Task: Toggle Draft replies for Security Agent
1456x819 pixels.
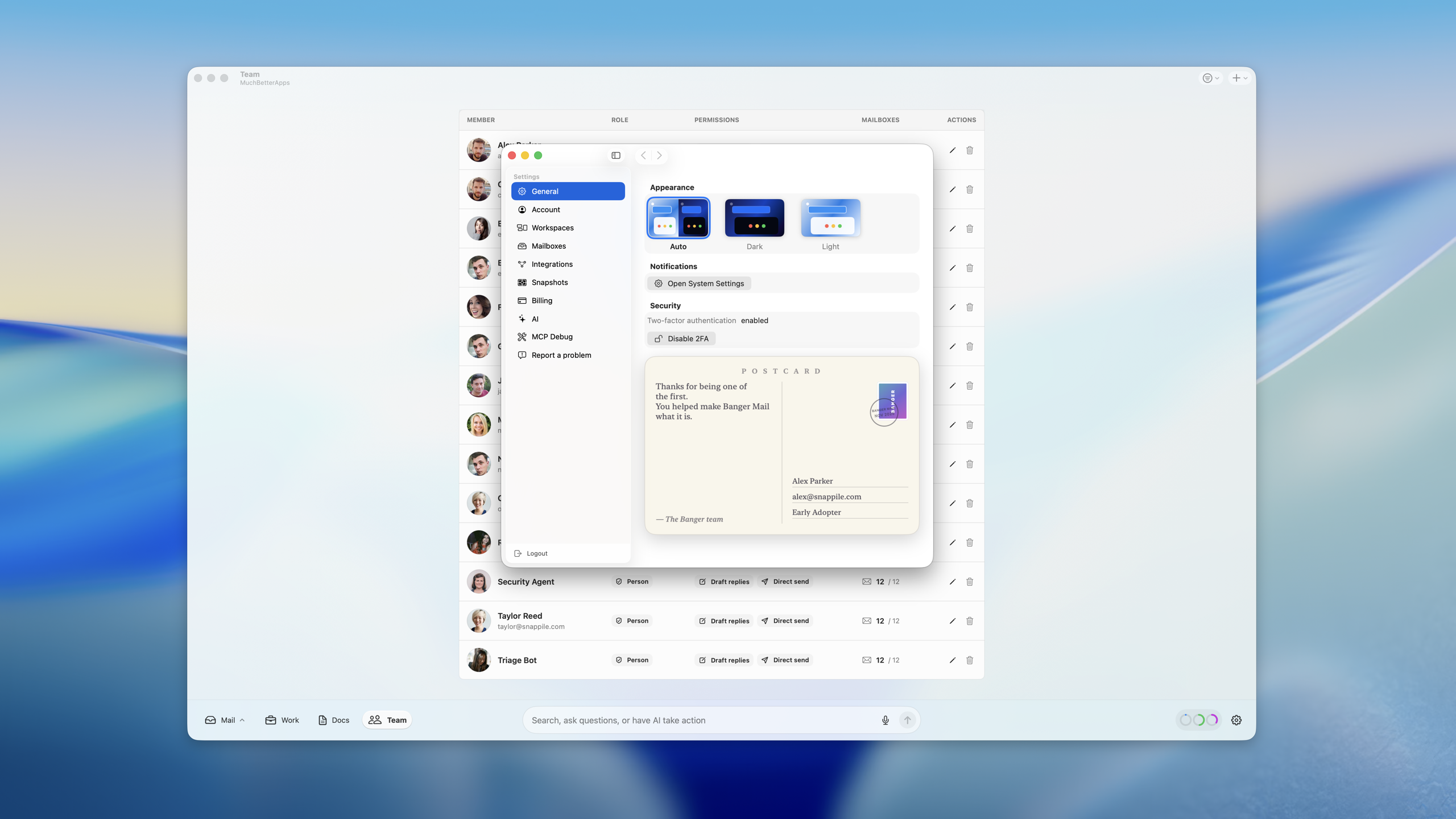Action: 724,581
